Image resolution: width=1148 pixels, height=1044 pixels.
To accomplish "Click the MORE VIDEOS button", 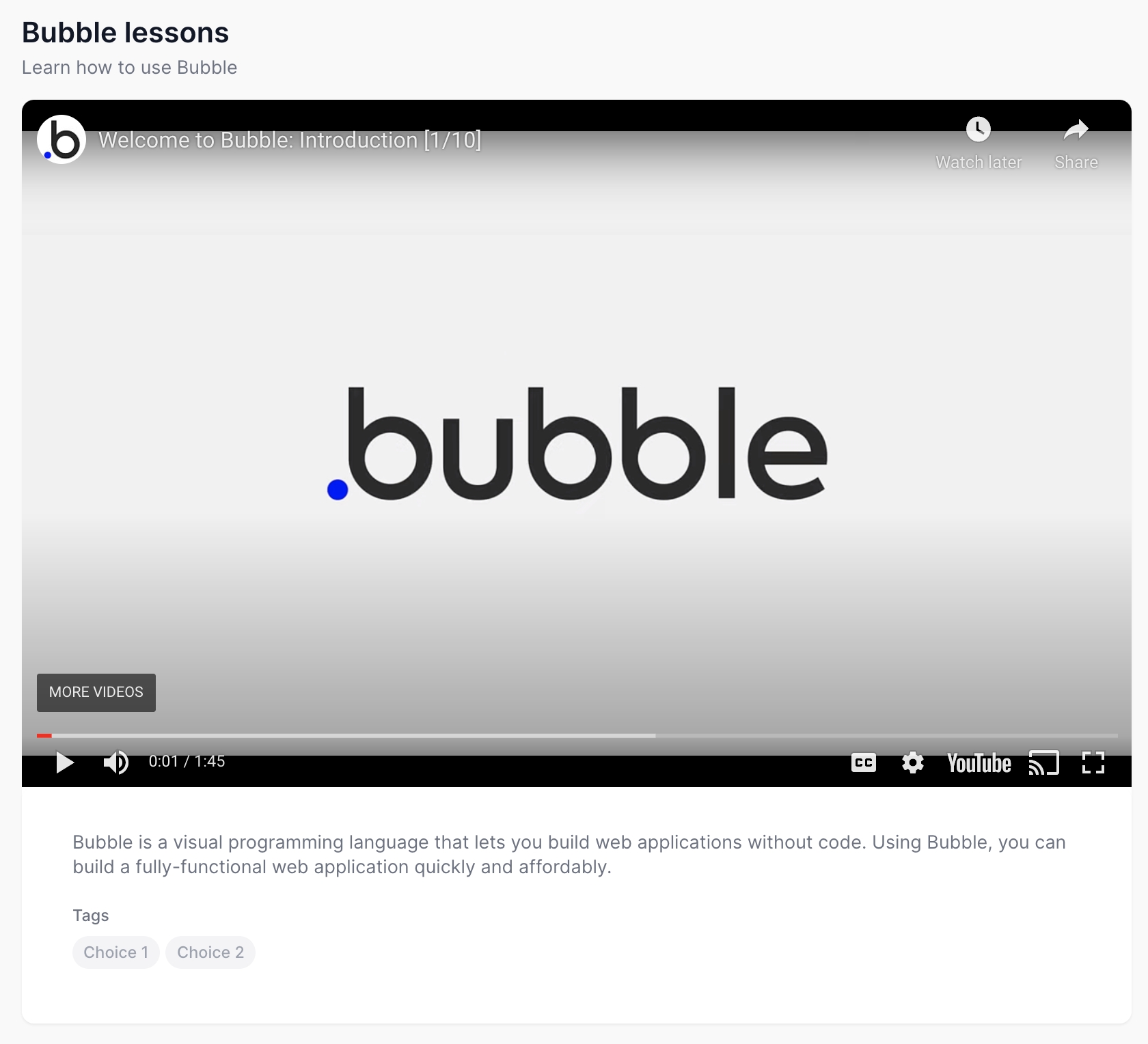I will (96, 692).
